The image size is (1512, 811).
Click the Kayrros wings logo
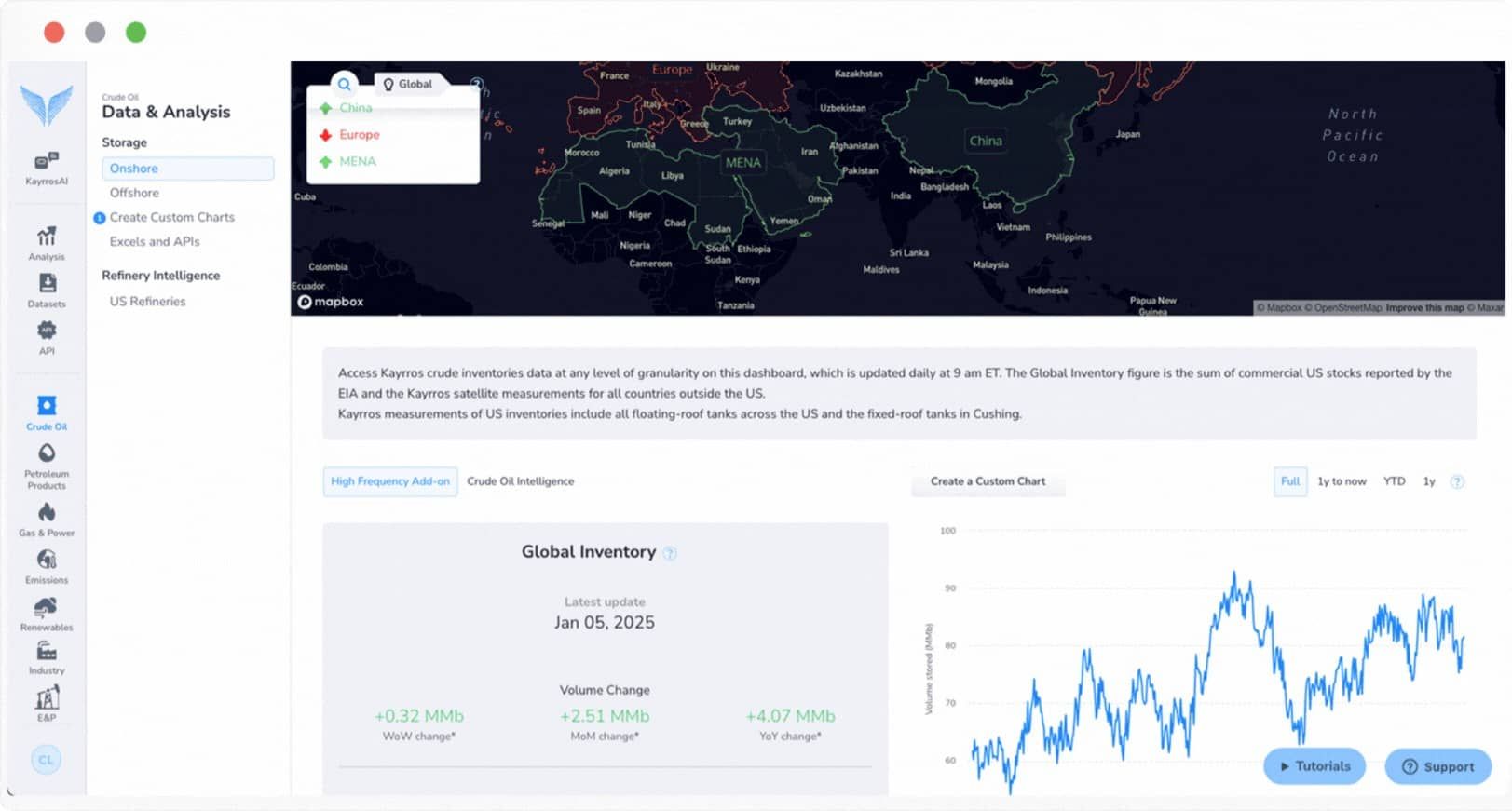click(x=47, y=105)
